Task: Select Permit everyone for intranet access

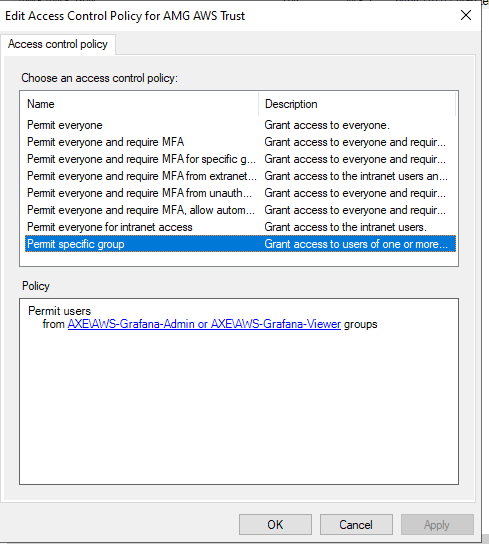Action: 240,227
